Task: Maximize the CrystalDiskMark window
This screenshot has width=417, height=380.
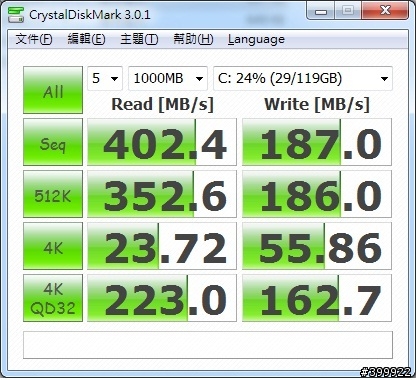Action: 348,11
